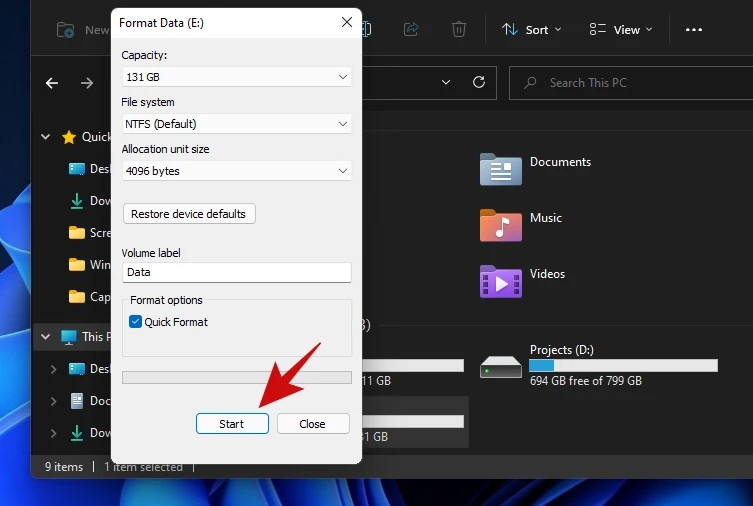Image resolution: width=753 pixels, height=506 pixels.
Task: Click the Downloads arrow icon under Quick access
Action: [77, 201]
